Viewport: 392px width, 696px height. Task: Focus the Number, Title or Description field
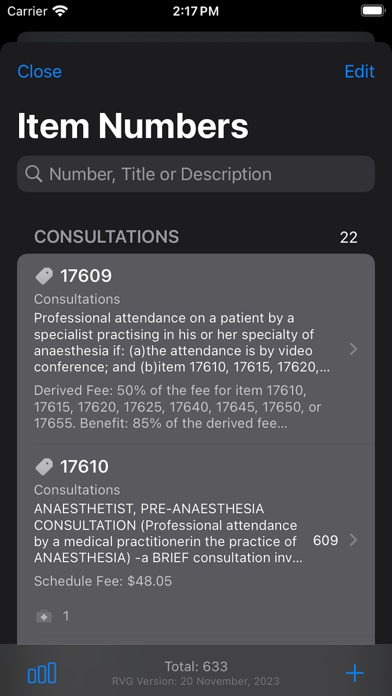pyautogui.click(x=196, y=174)
